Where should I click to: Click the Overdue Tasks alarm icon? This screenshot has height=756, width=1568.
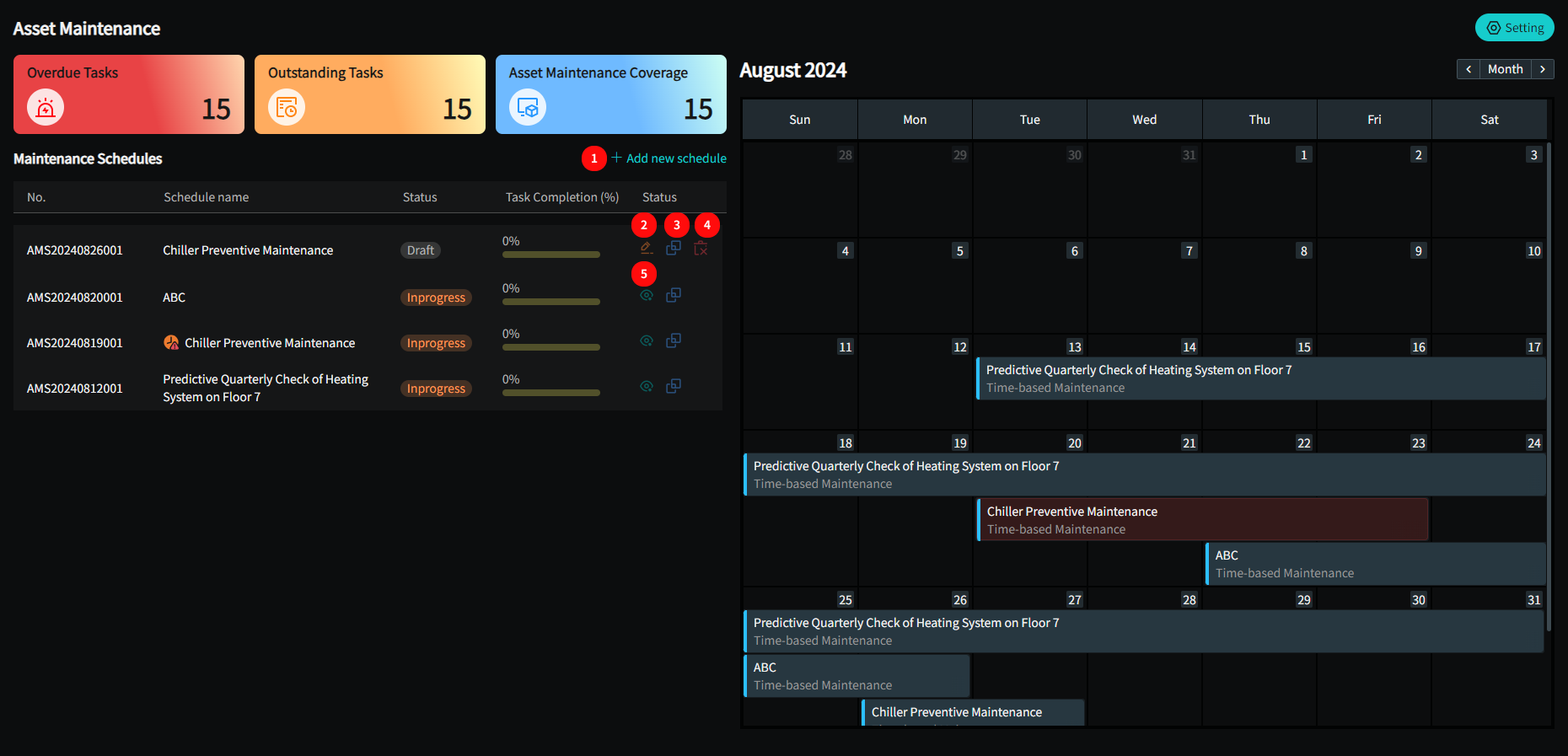tap(46, 108)
